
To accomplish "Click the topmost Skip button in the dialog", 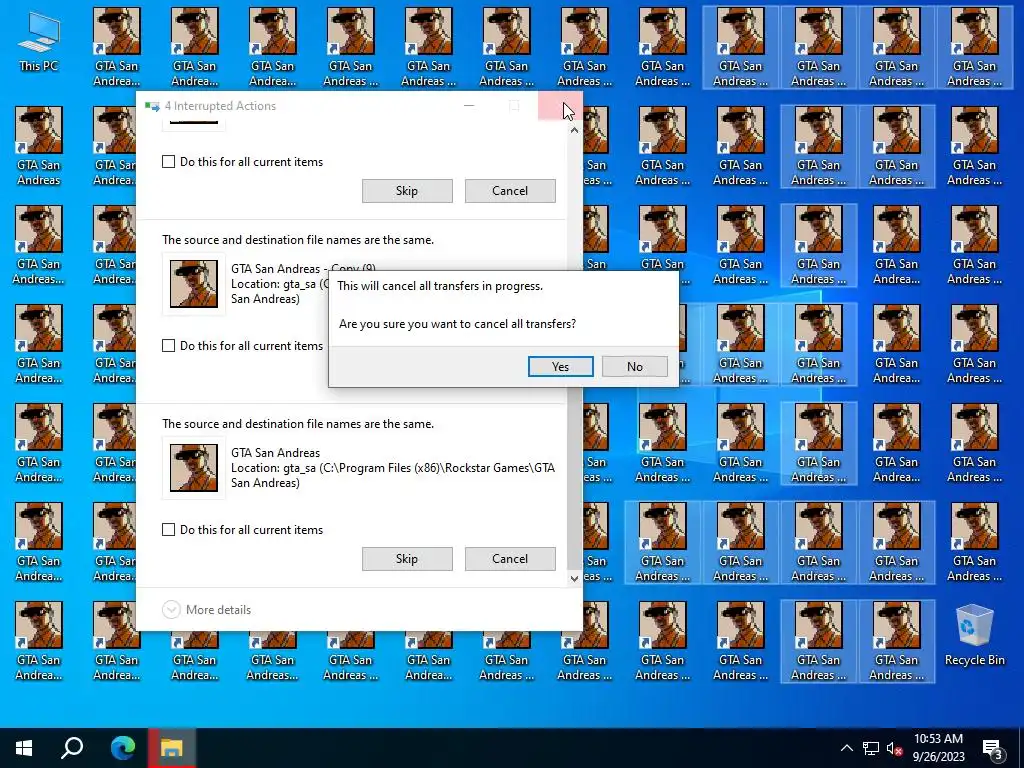I will click(407, 191).
